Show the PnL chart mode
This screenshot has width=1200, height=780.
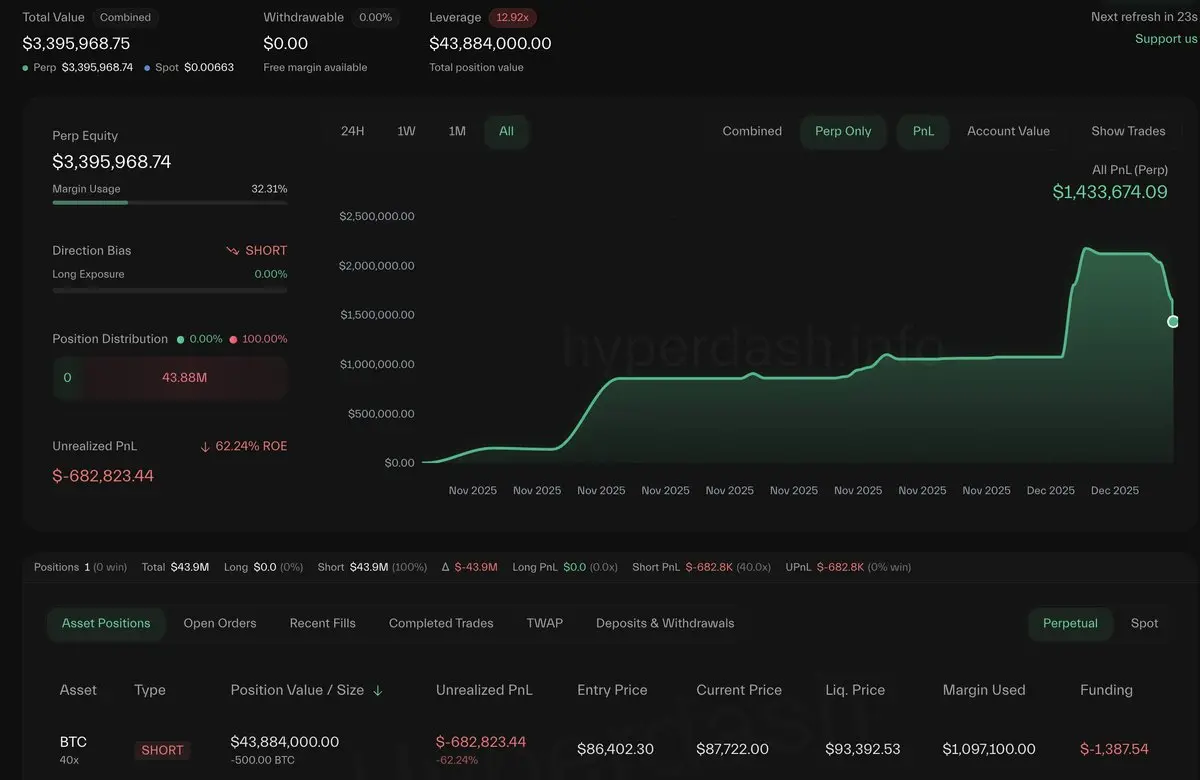[923, 131]
